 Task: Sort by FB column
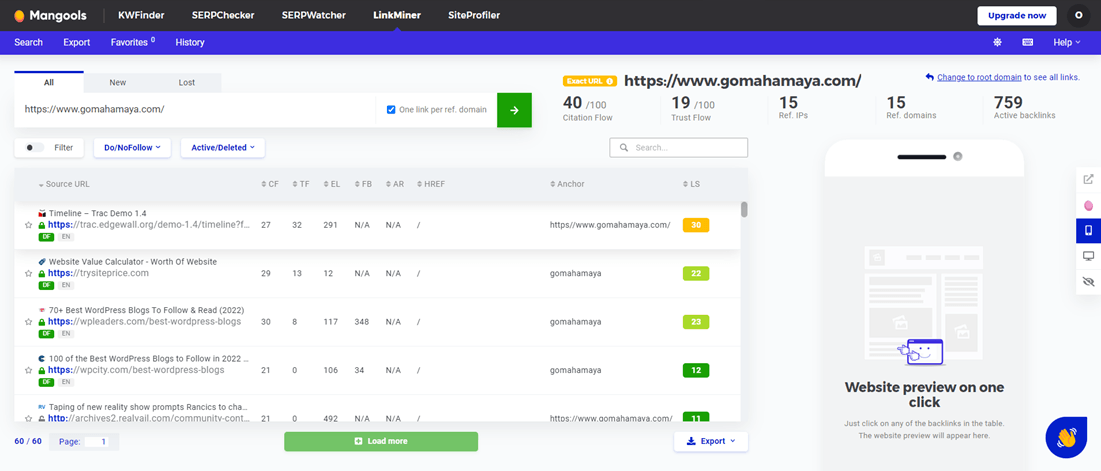pos(363,184)
